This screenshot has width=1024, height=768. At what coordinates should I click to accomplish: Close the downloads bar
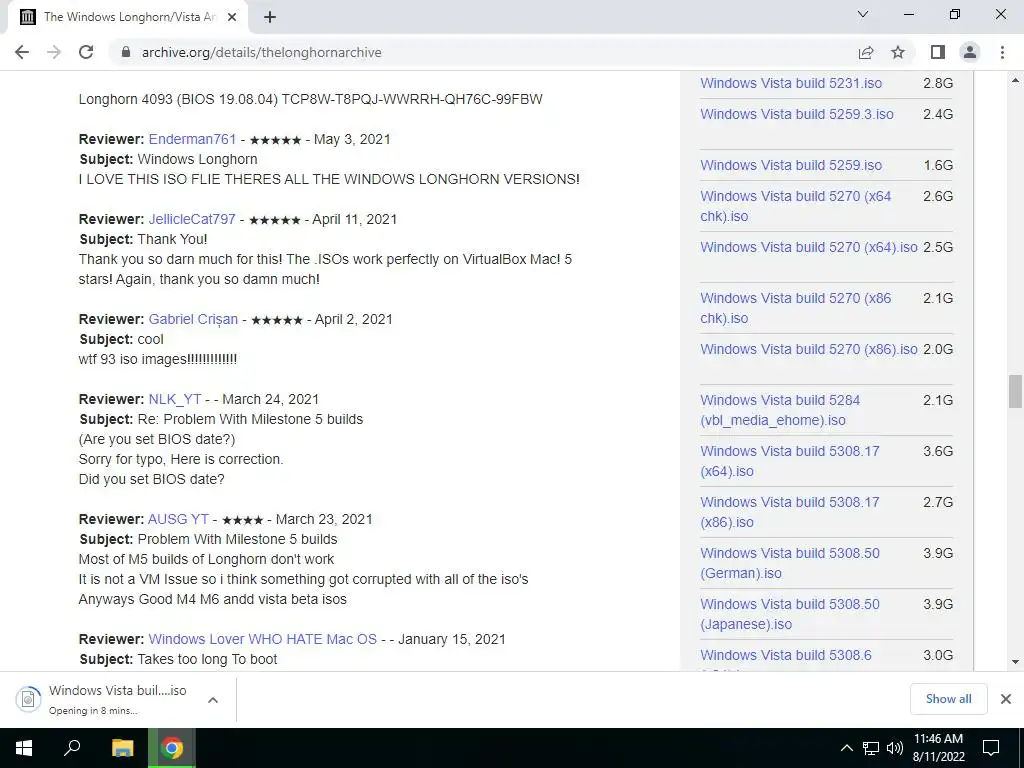1006,699
